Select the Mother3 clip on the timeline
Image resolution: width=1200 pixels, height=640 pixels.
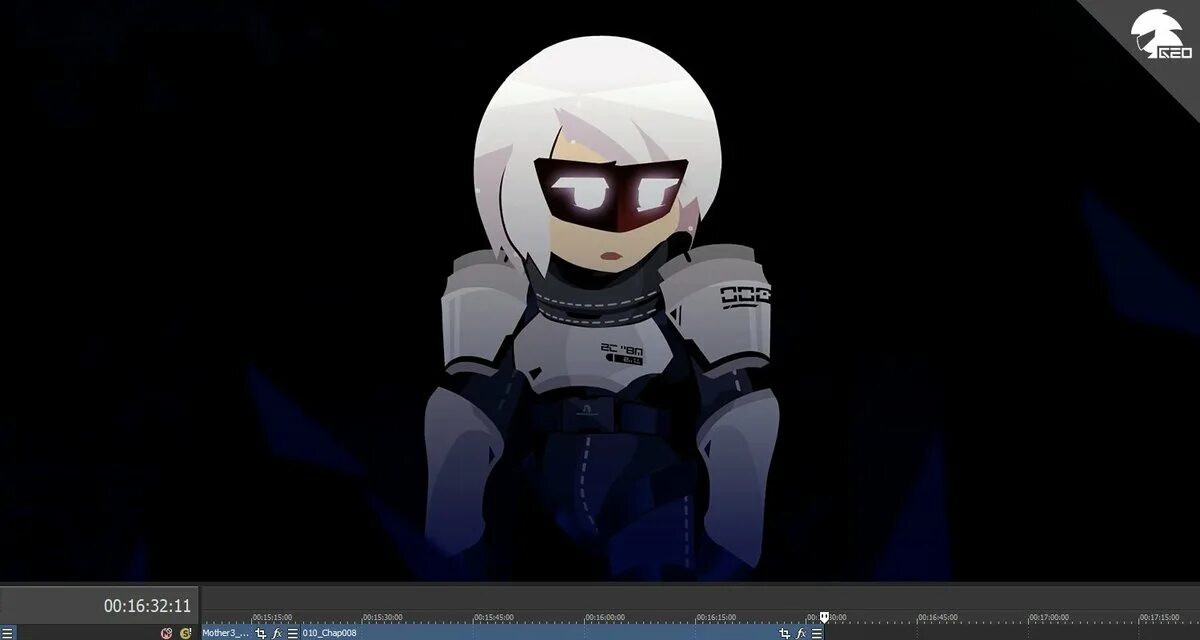pyautogui.click(x=226, y=633)
